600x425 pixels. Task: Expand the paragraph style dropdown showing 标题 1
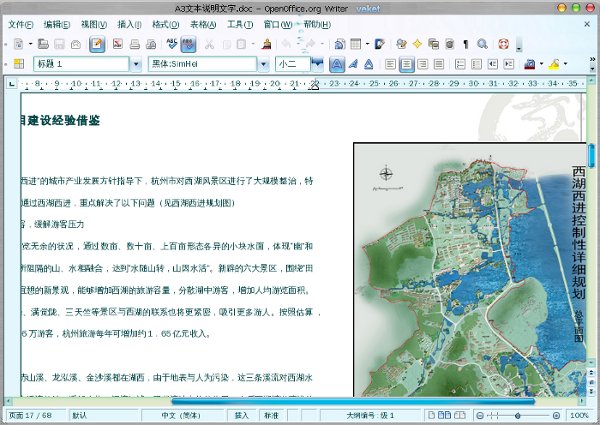(135, 64)
